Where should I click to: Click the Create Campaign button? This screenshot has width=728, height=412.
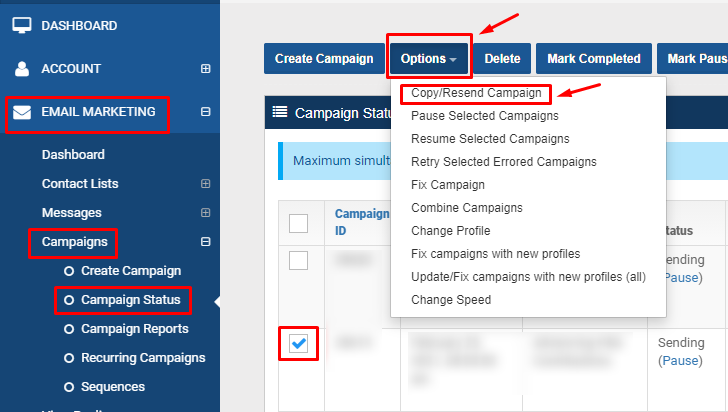tap(324, 59)
